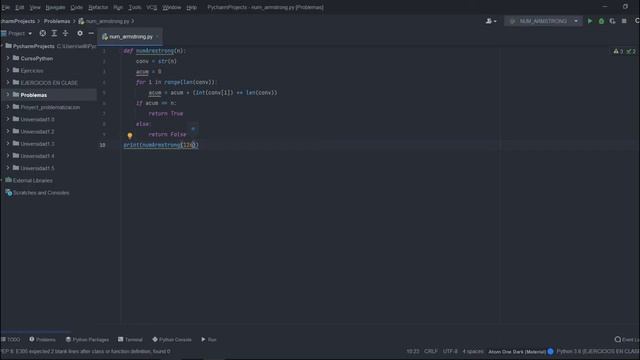640x360 pixels.
Task: Expand the Ejercicios folder
Action: 8,71
